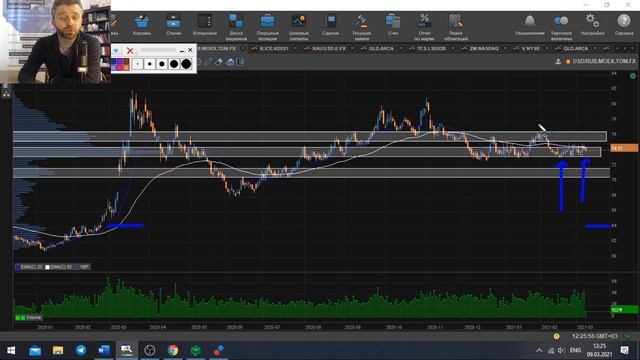Select the fourth brush size dot
Screen dimensions: 640x360
[x=174, y=64]
